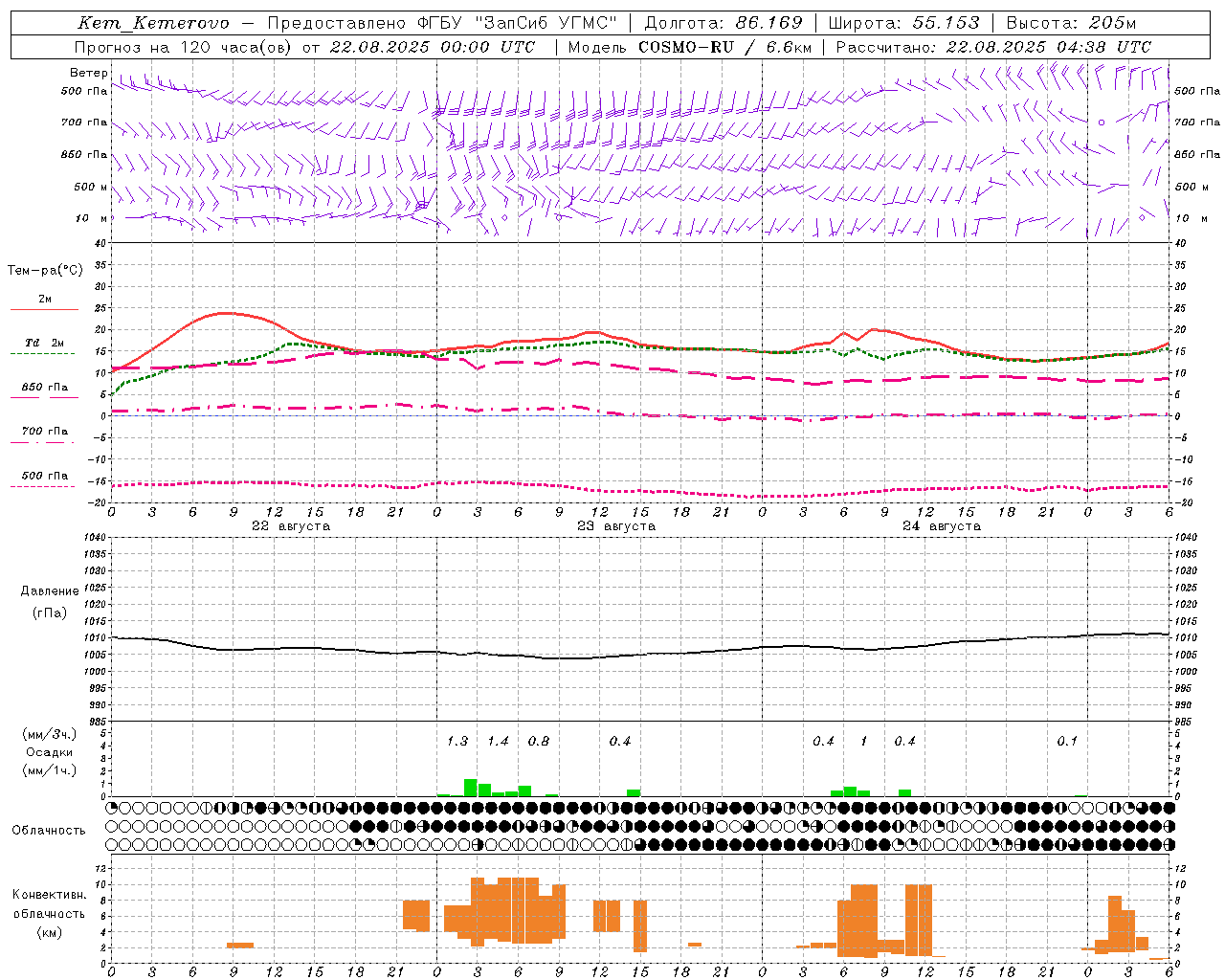Image resolution: width=1225 pixels, height=980 pixels.
Task: Click the '(гПа)' unit under Давление
Action: (50, 613)
